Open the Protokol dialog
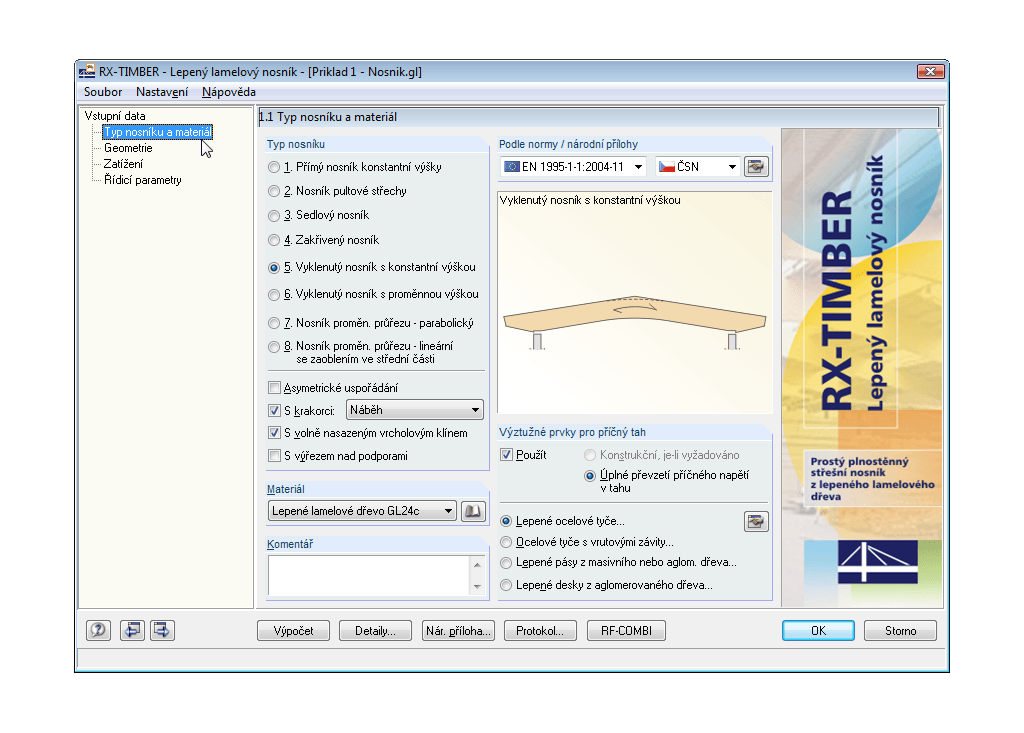 tap(540, 630)
